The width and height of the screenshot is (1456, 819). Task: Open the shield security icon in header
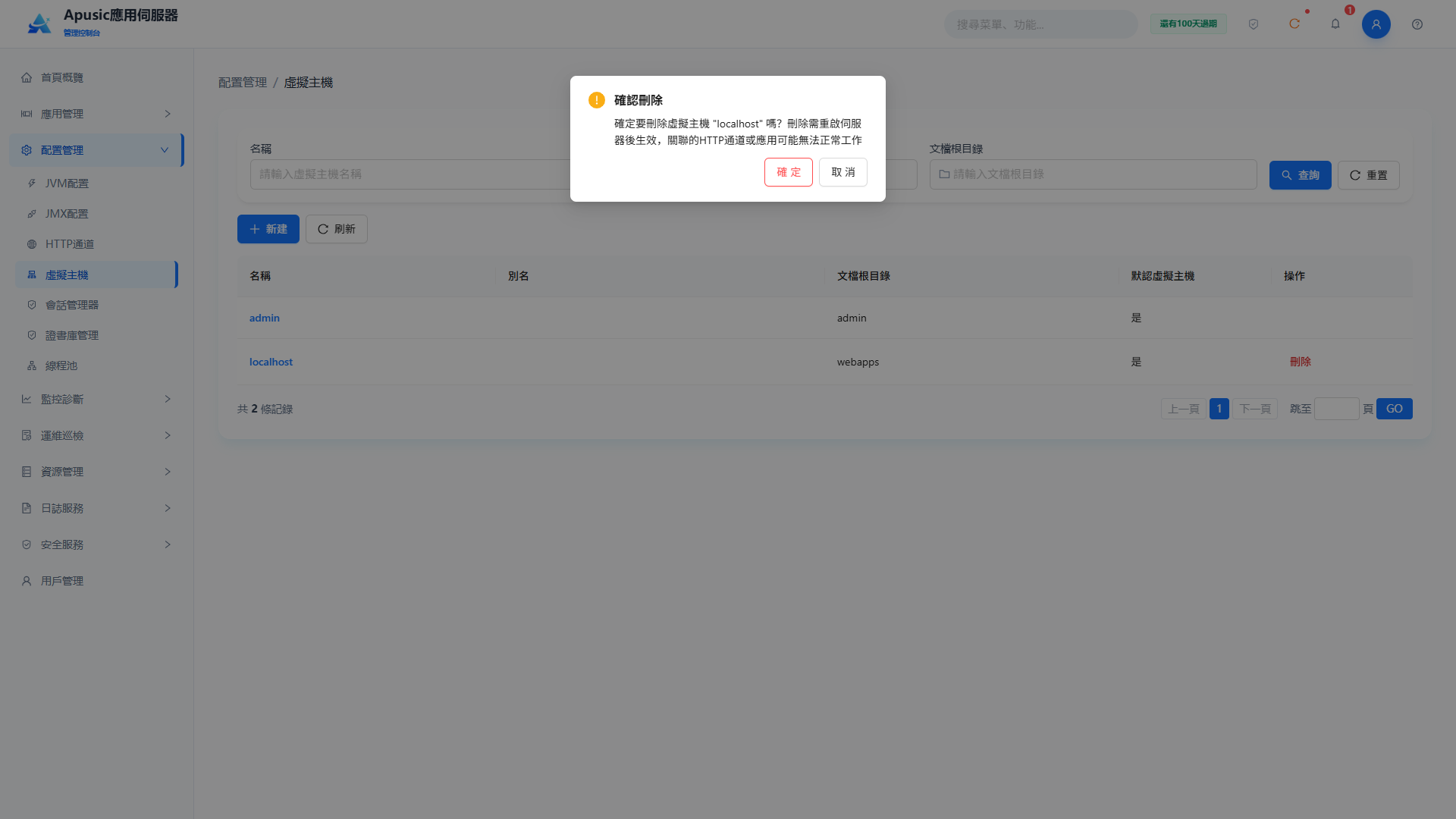[x=1254, y=24]
